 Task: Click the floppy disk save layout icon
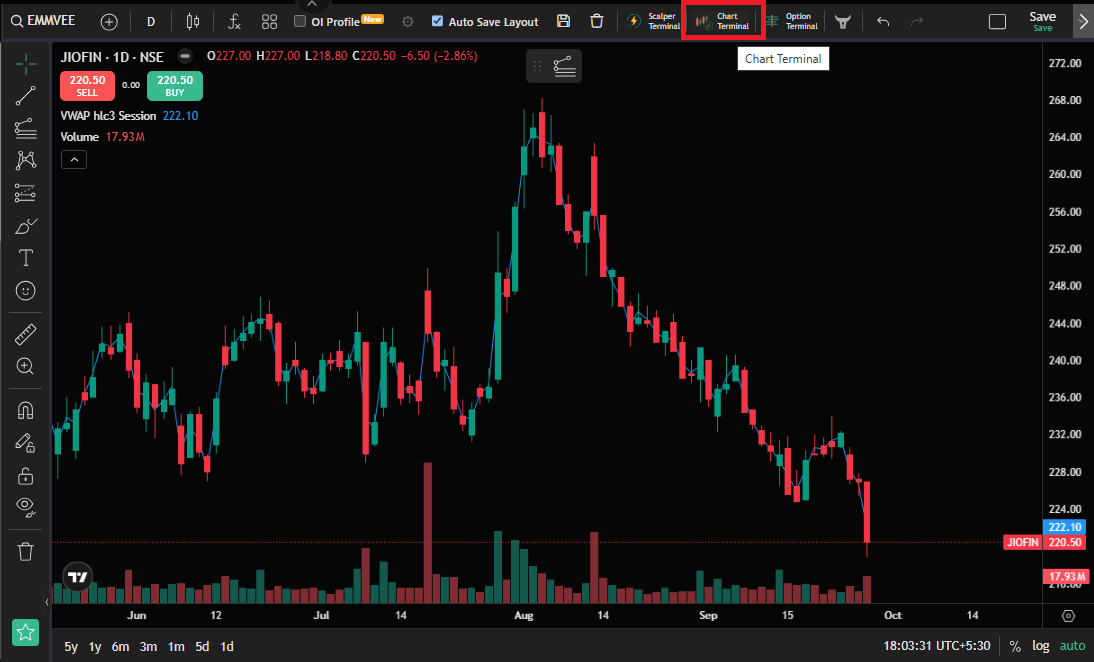click(564, 21)
